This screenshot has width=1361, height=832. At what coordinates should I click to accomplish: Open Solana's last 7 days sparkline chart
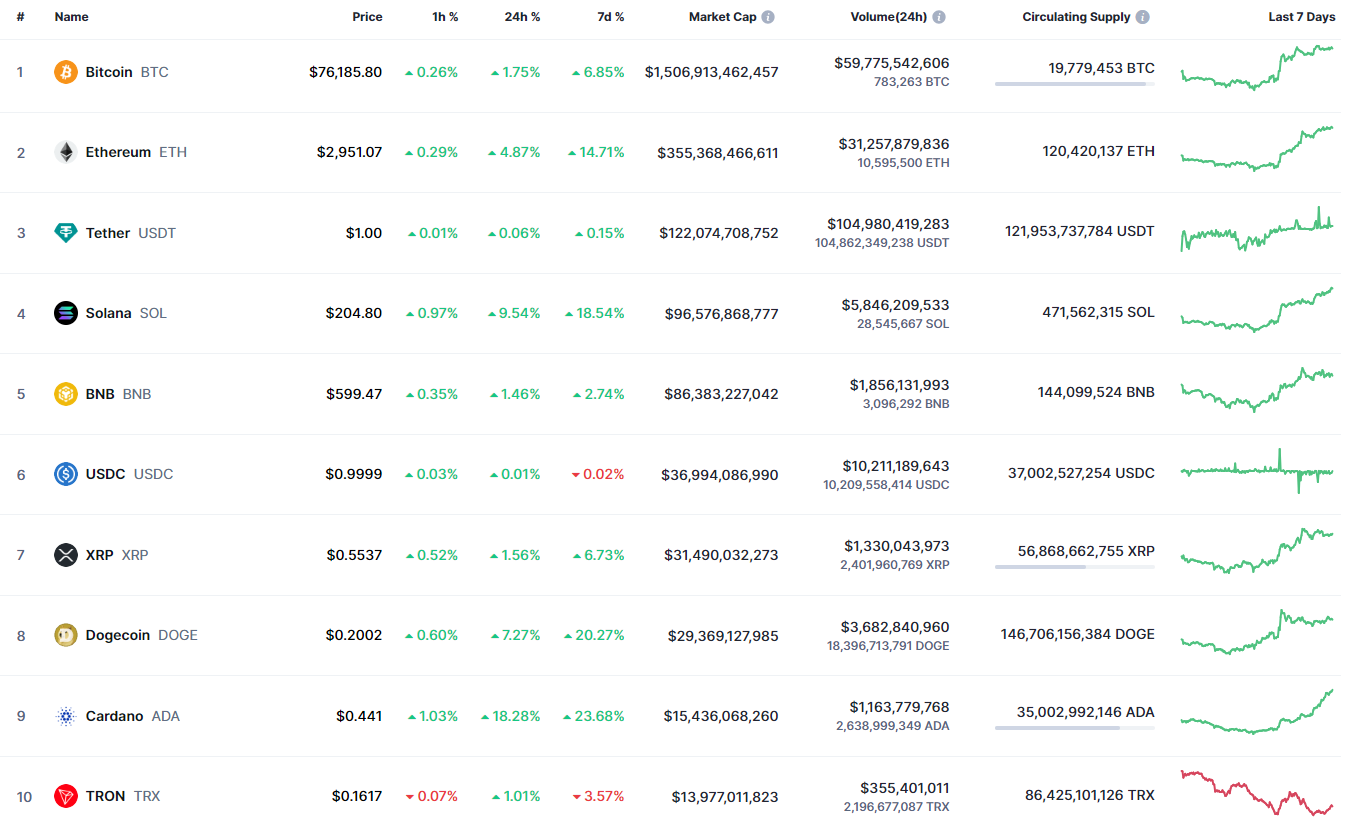click(1257, 311)
